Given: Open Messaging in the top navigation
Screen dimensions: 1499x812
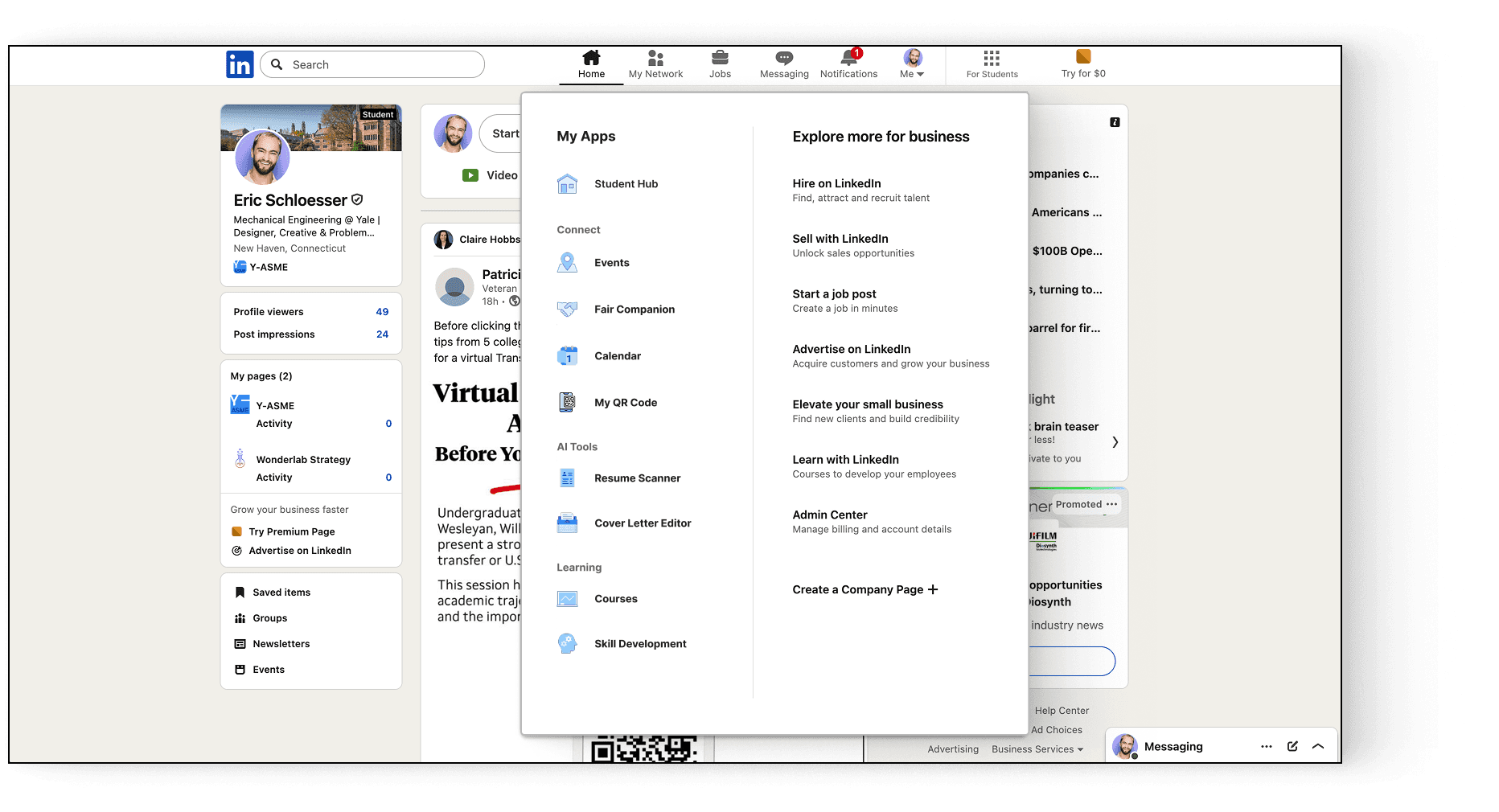Looking at the screenshot, I should tap(784, 64).
